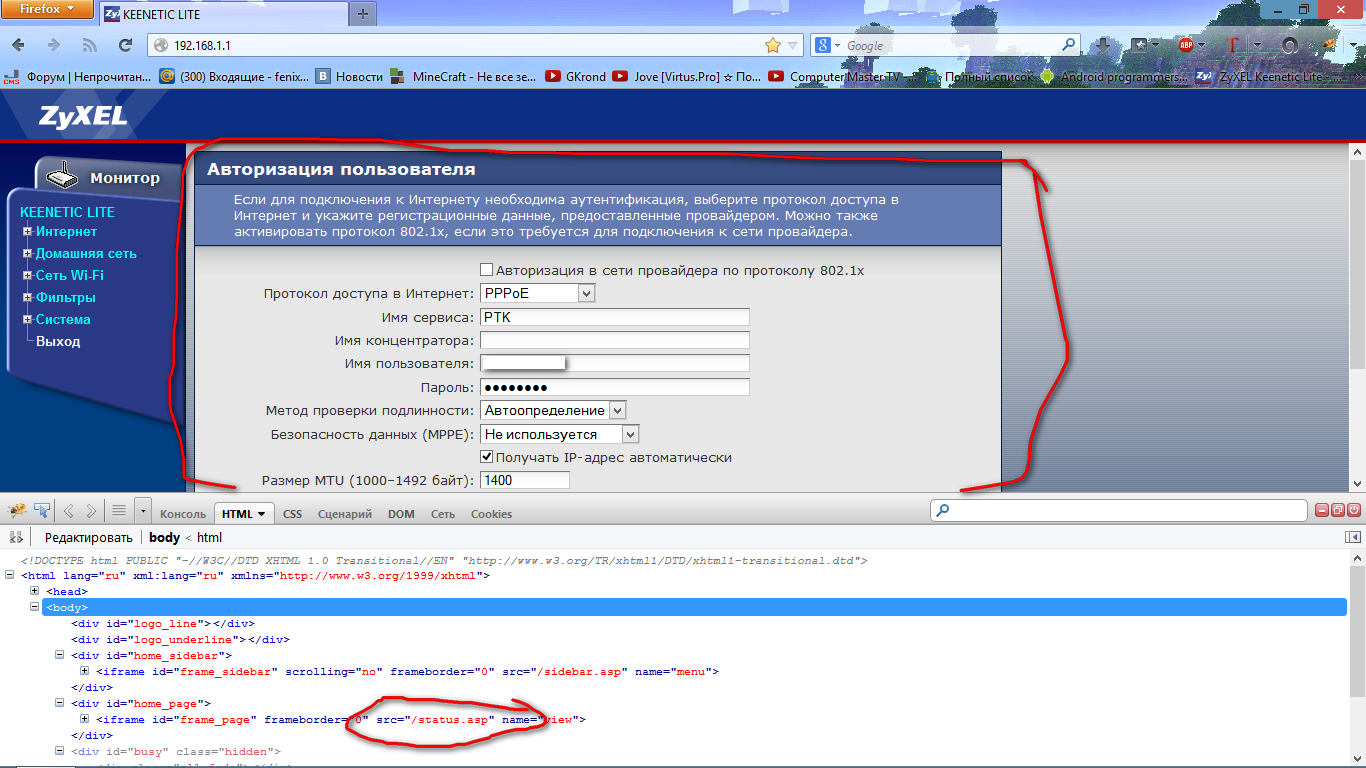Image resolution: width=1366 pixels, height=768 pixels.
Task: Reload the router page
Action: tap(125, 45)
